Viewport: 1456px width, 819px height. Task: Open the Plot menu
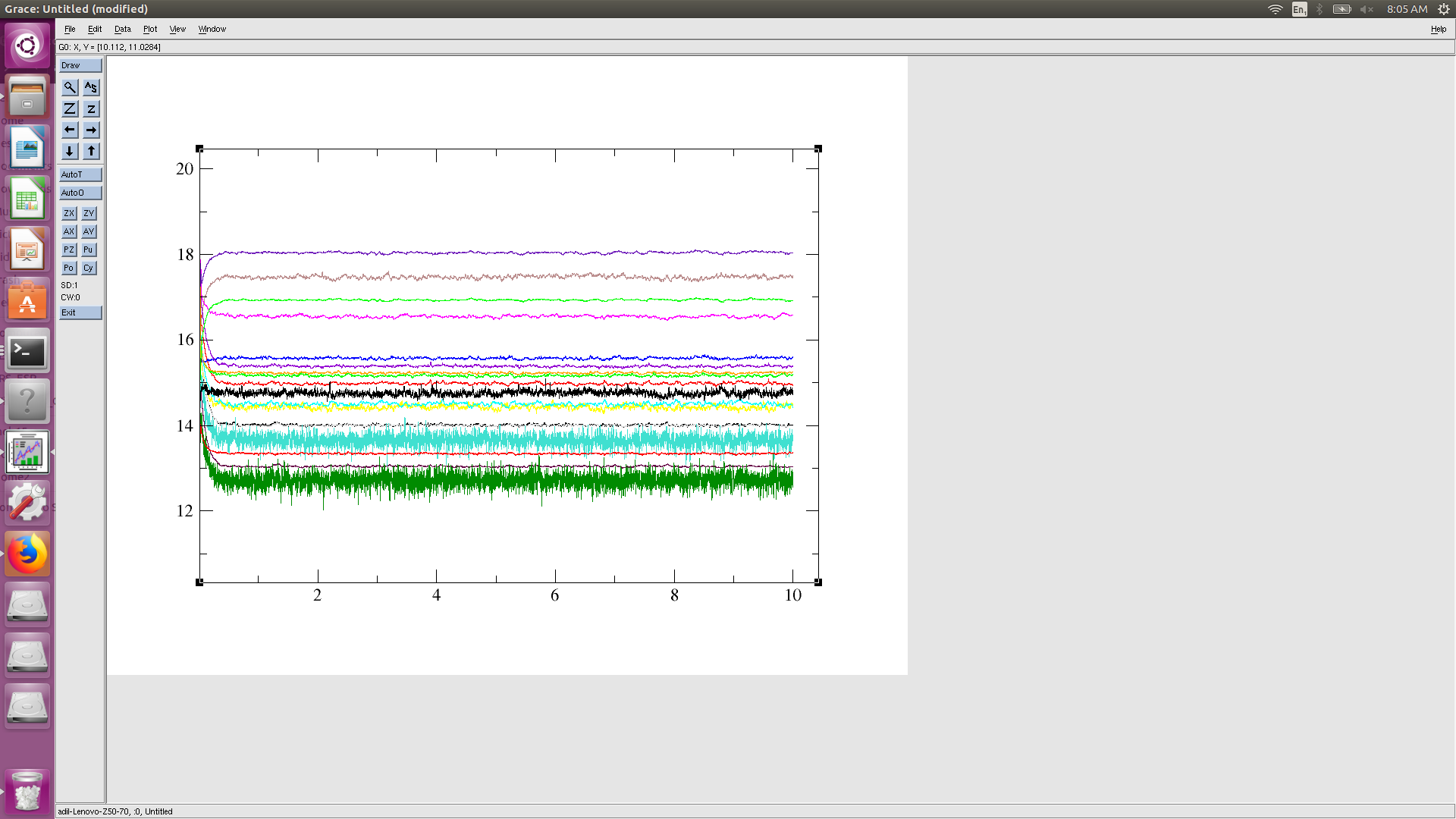150,29
